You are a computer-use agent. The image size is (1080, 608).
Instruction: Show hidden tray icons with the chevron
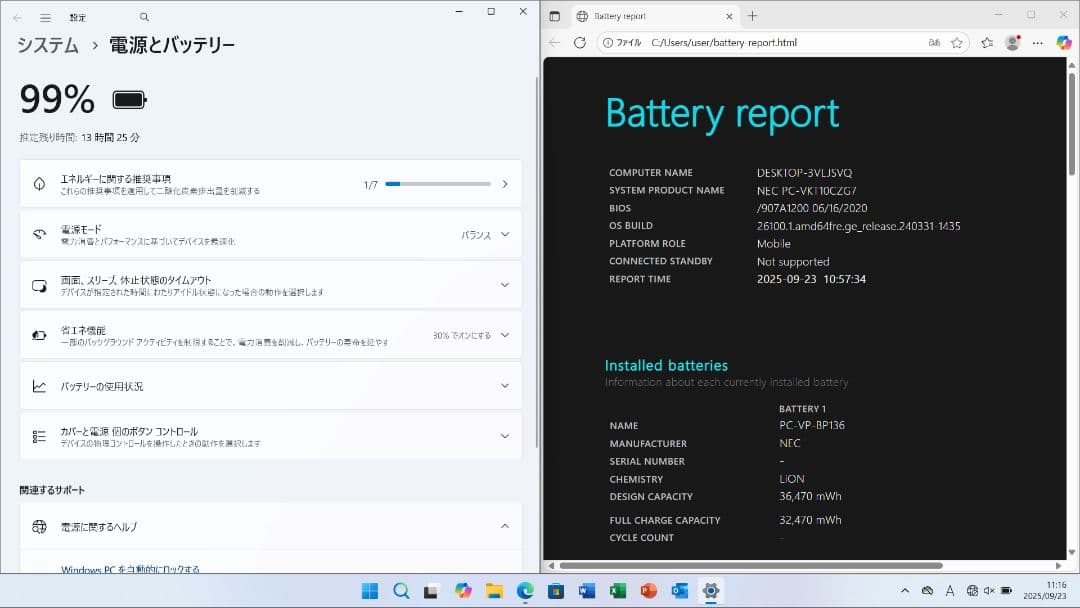point(905,591)
